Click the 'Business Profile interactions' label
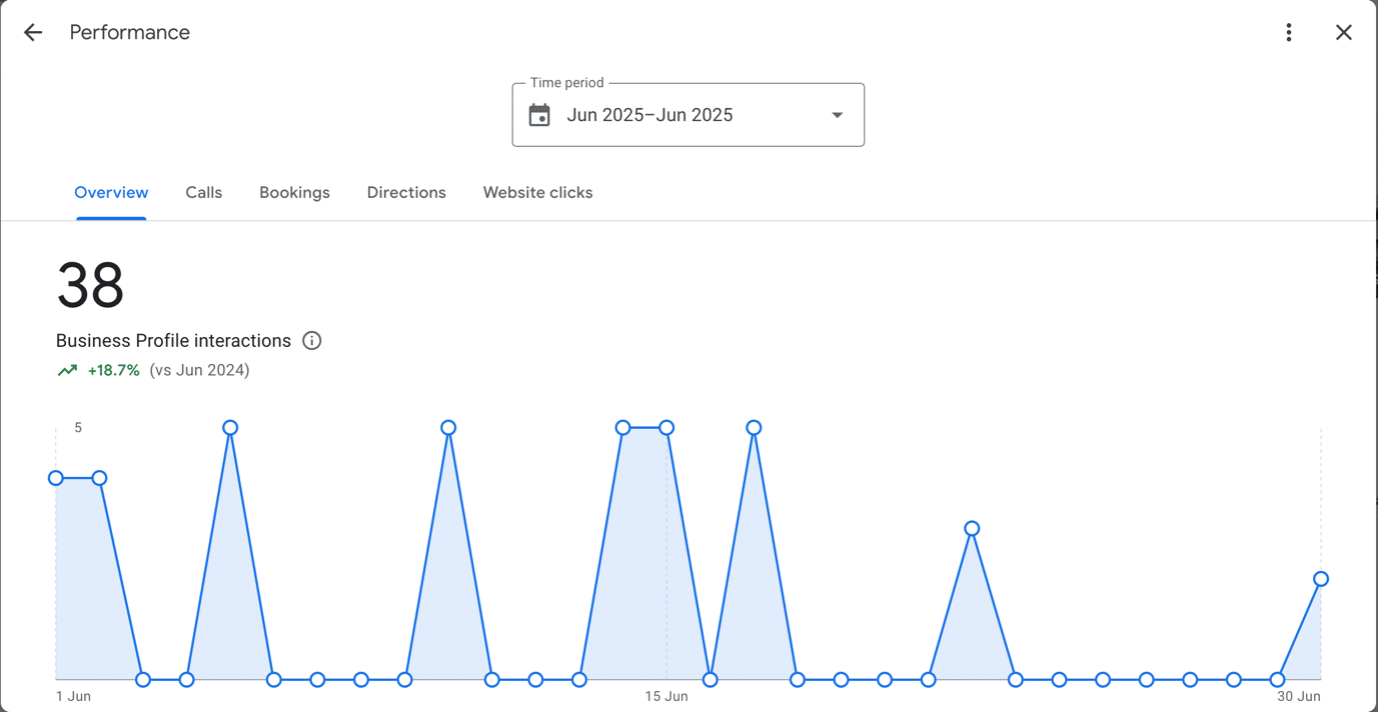This screenshot has height=715, width=1381. (173, 341)
